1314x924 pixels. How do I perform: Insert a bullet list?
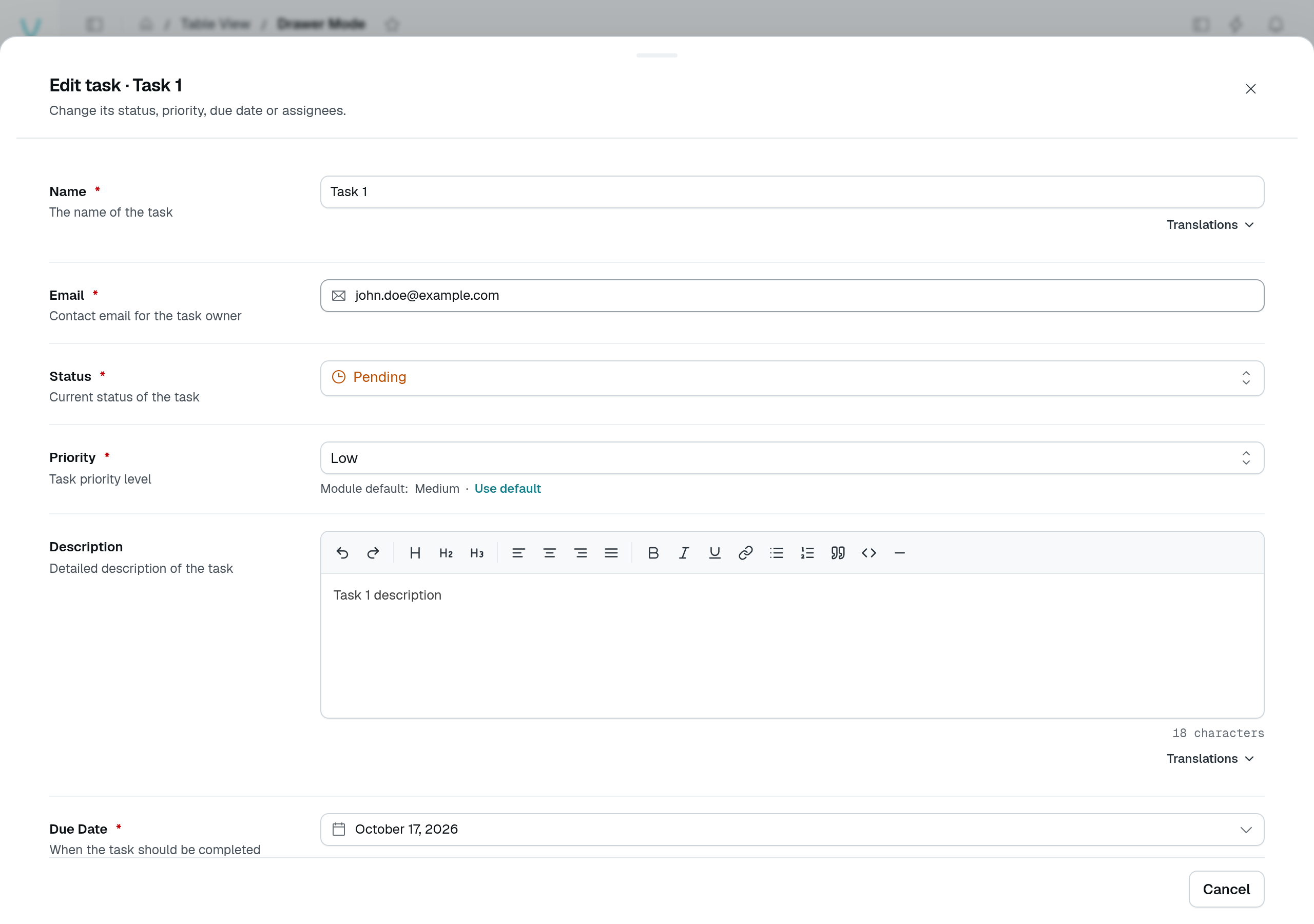click(777, 552)
